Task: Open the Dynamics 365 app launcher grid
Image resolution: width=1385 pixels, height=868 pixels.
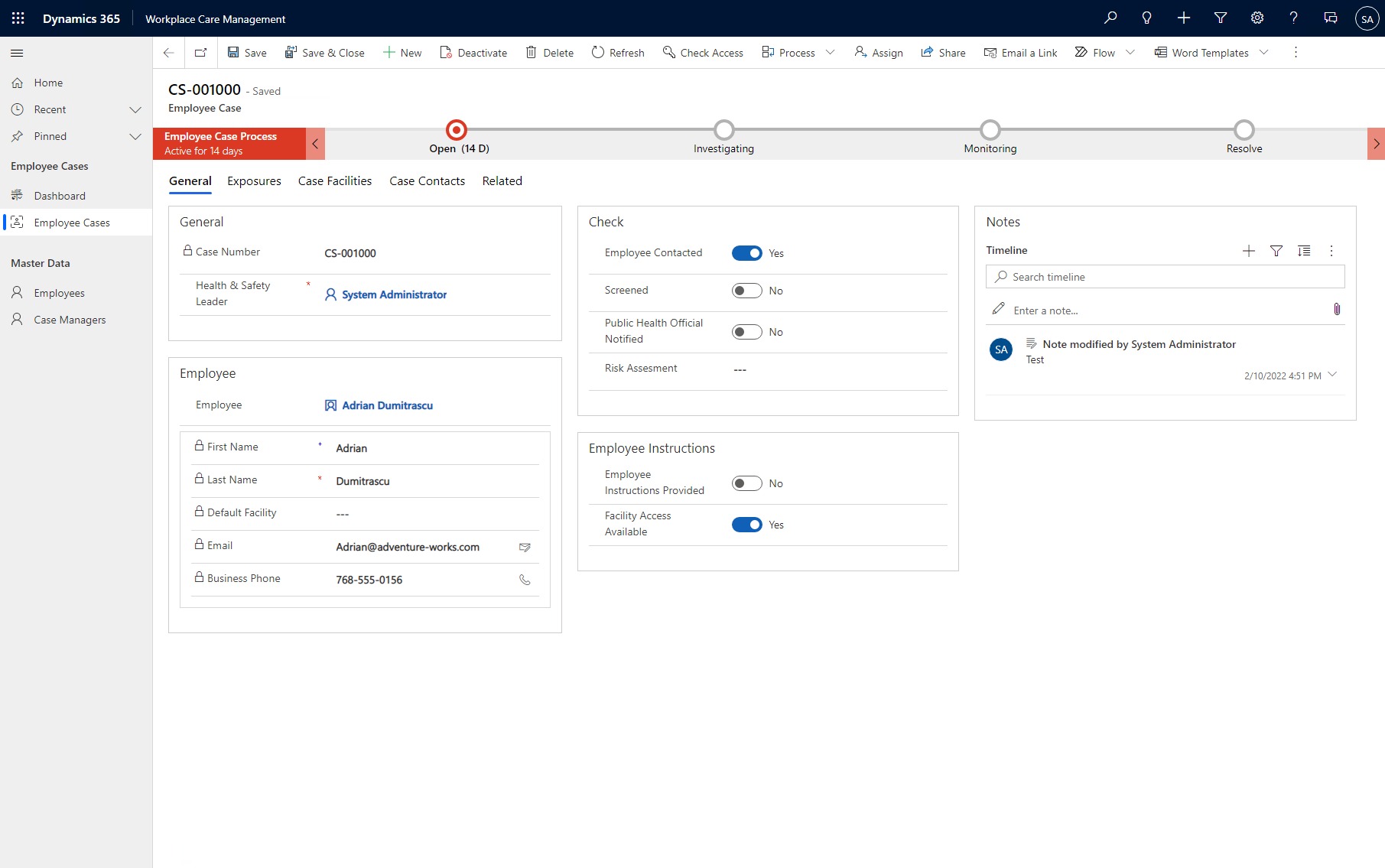Action: pos(18,18)
